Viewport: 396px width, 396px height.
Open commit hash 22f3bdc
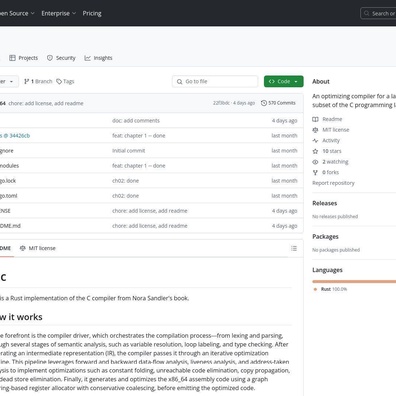pyautogui.click(x=221, y=103)
